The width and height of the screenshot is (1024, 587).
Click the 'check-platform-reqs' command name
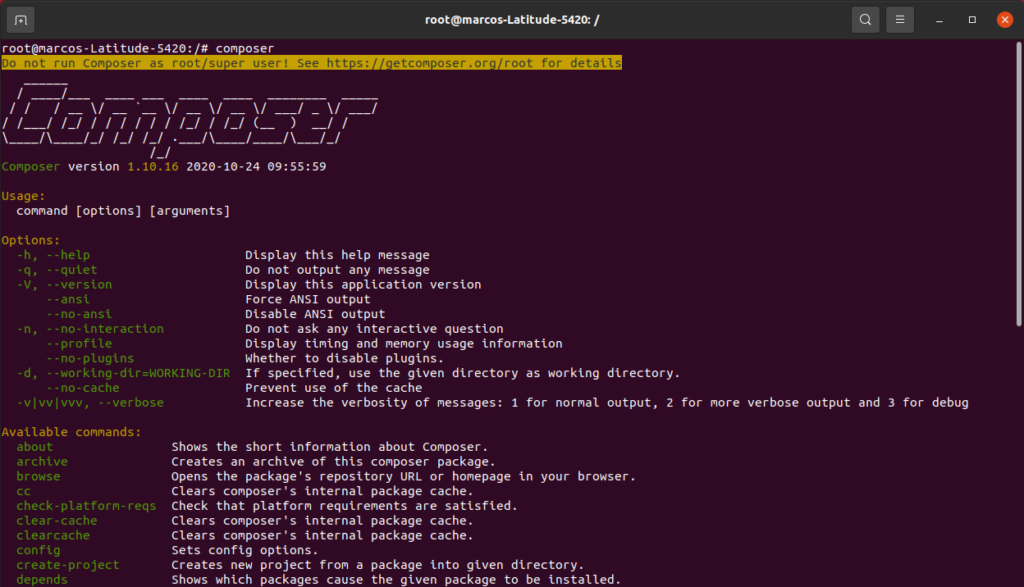86,506
